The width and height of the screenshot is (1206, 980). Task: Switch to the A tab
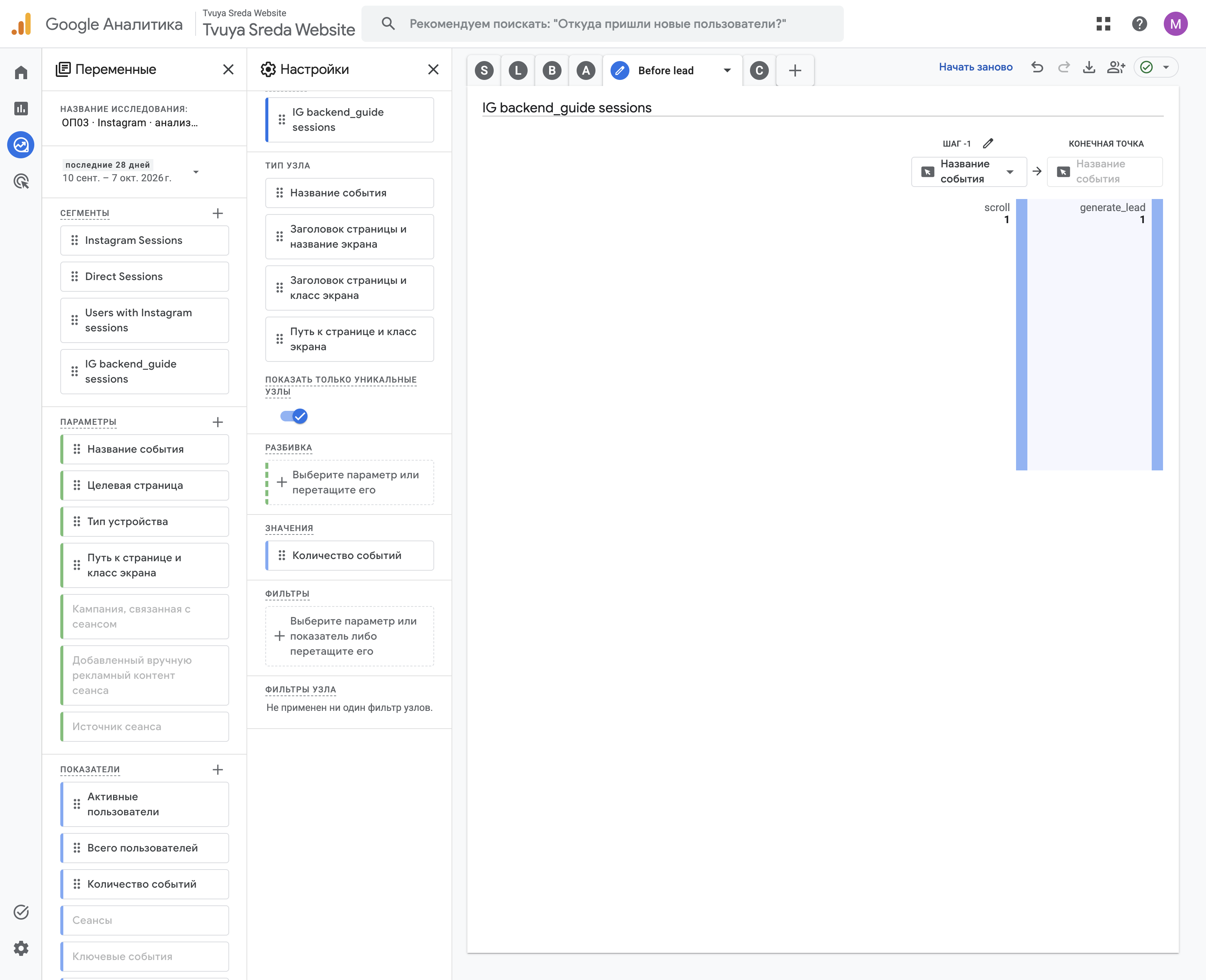pyautogui.click(x=586, y=70)
